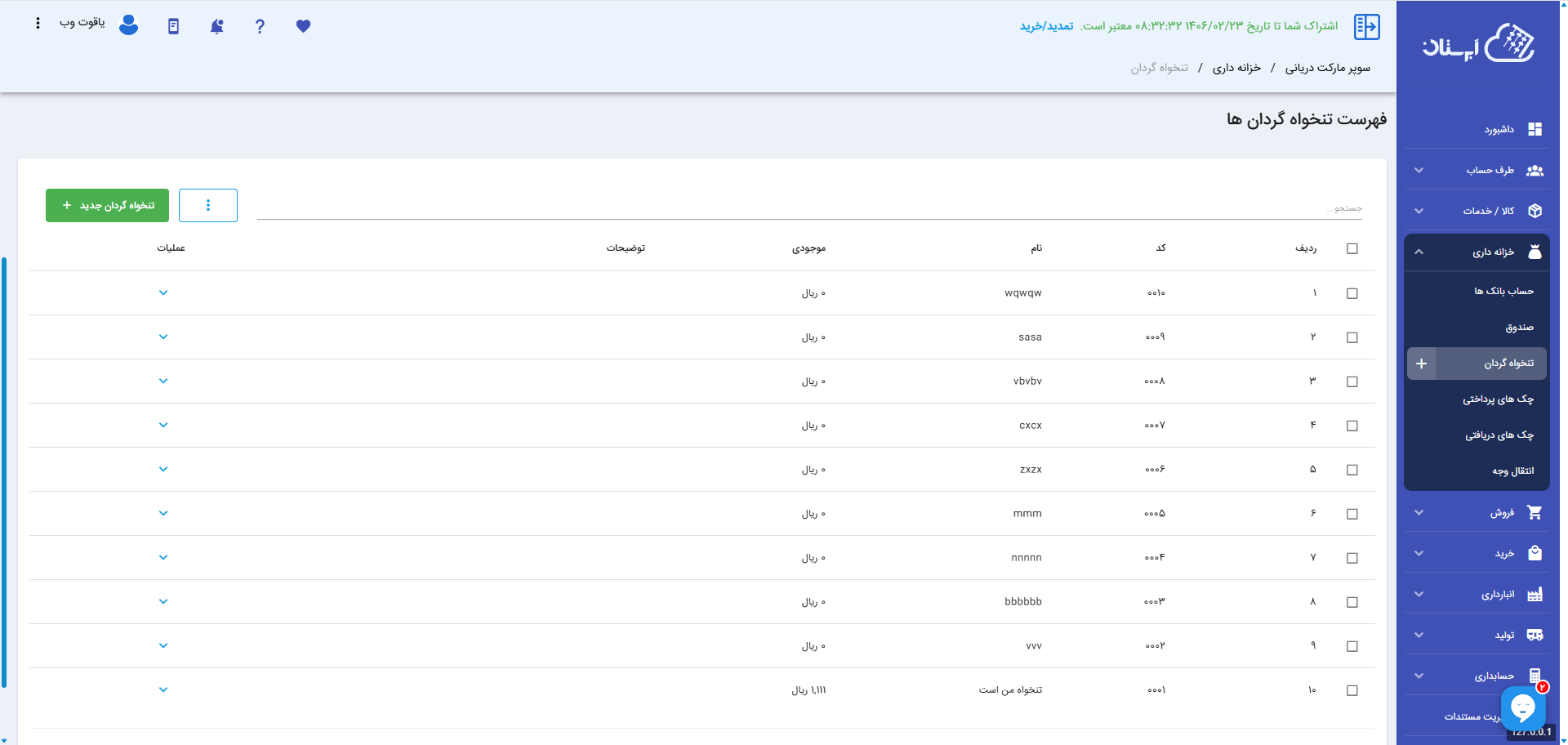Open the notes document icon in header

click(x=173, y=26)
